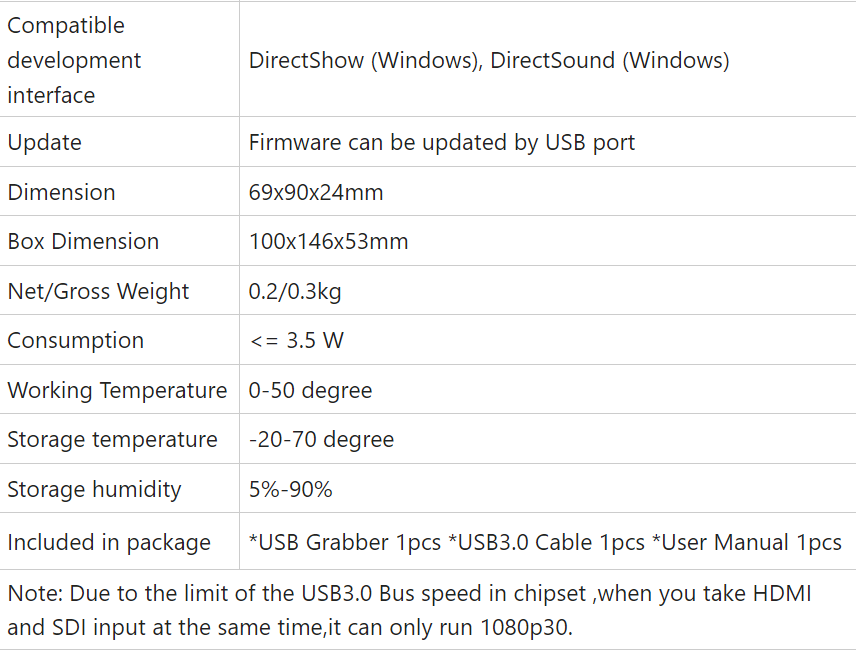Click the 'DirectShow (Windows), DirectSound (Windows)' value
This screenshot has height=652, width=856.
coord(489,60)
